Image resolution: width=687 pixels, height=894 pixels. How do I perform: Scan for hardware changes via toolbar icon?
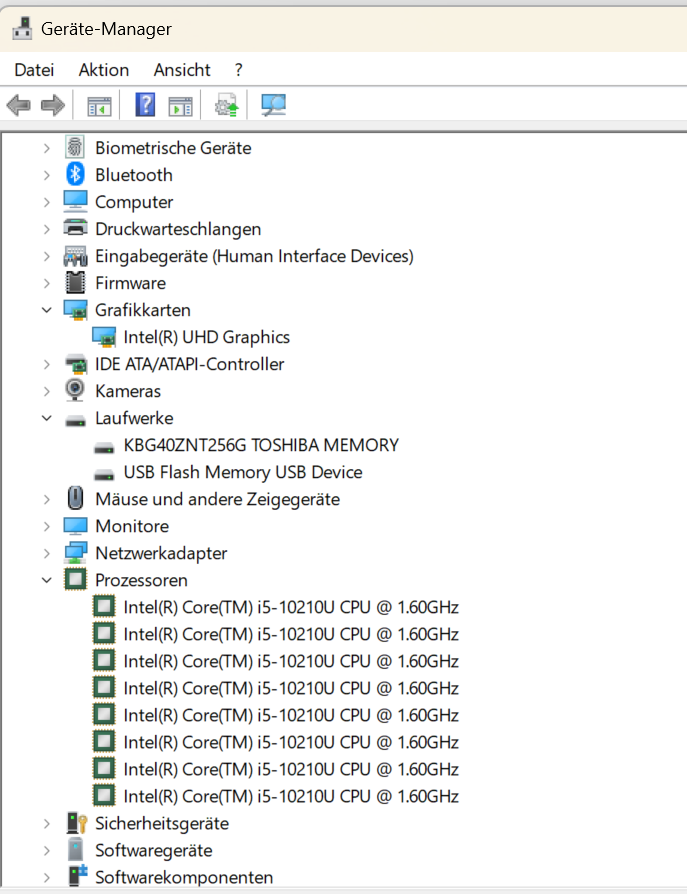pyautogui.click(x=273, y=105)
